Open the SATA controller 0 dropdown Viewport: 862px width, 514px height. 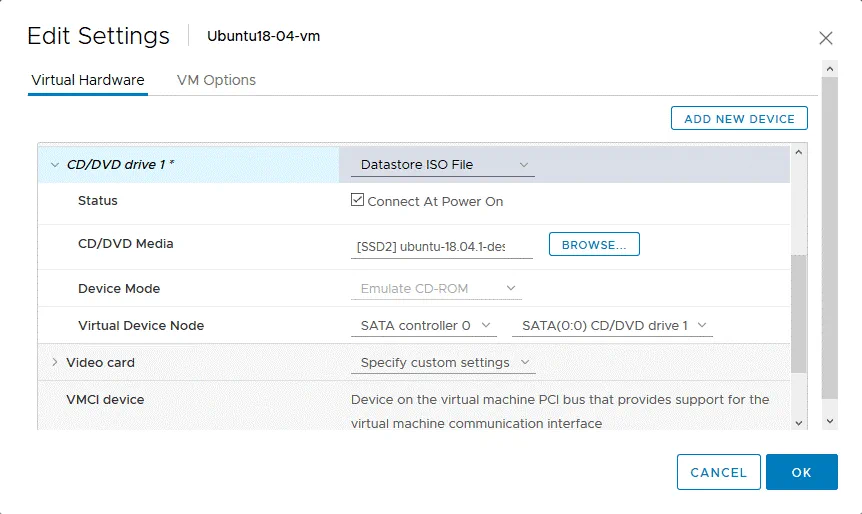(x=427, y=326)
